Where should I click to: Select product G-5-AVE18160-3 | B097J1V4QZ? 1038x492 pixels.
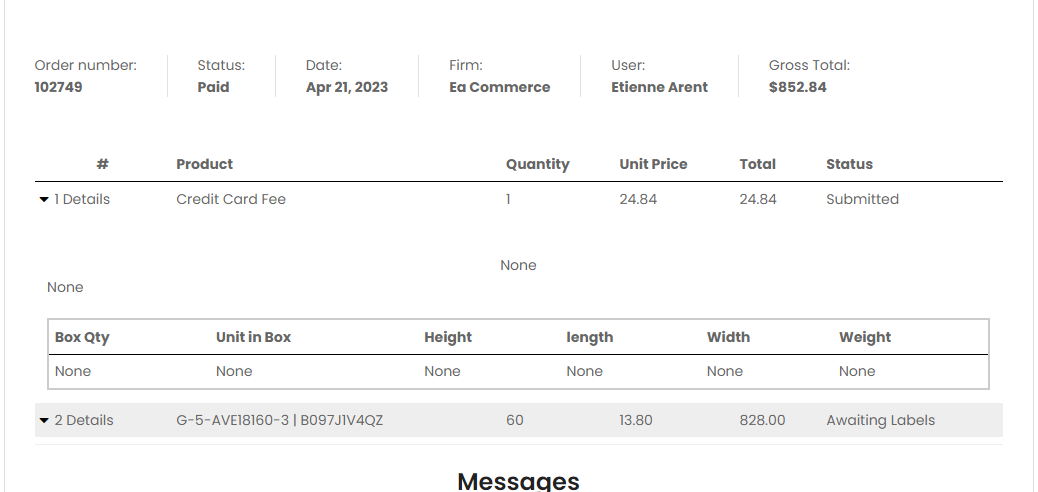[279, 420]
